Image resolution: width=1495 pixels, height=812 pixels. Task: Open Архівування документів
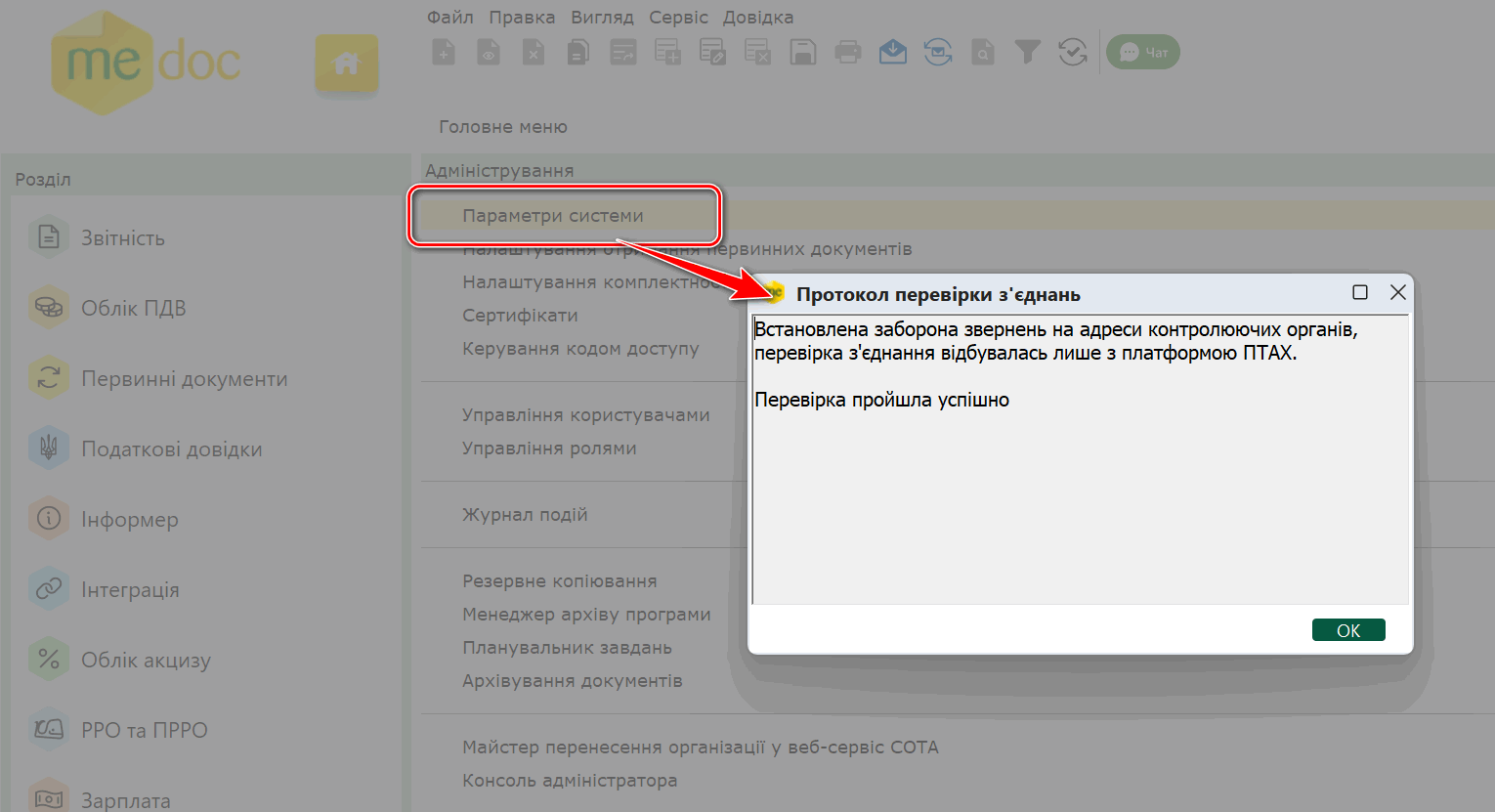point(573,681)
